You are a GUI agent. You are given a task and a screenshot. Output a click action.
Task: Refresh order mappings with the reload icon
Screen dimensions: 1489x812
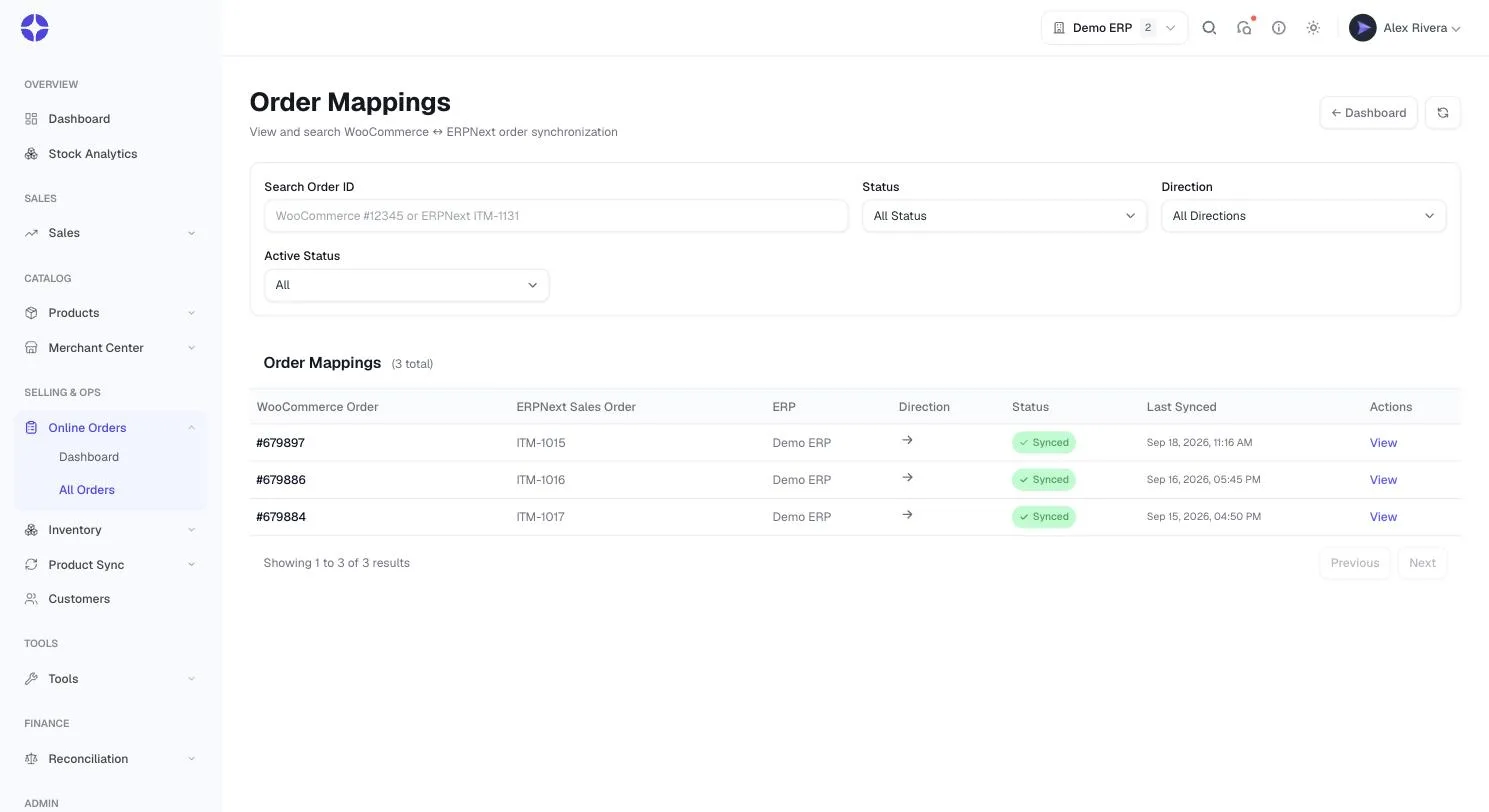point(1443,113)
